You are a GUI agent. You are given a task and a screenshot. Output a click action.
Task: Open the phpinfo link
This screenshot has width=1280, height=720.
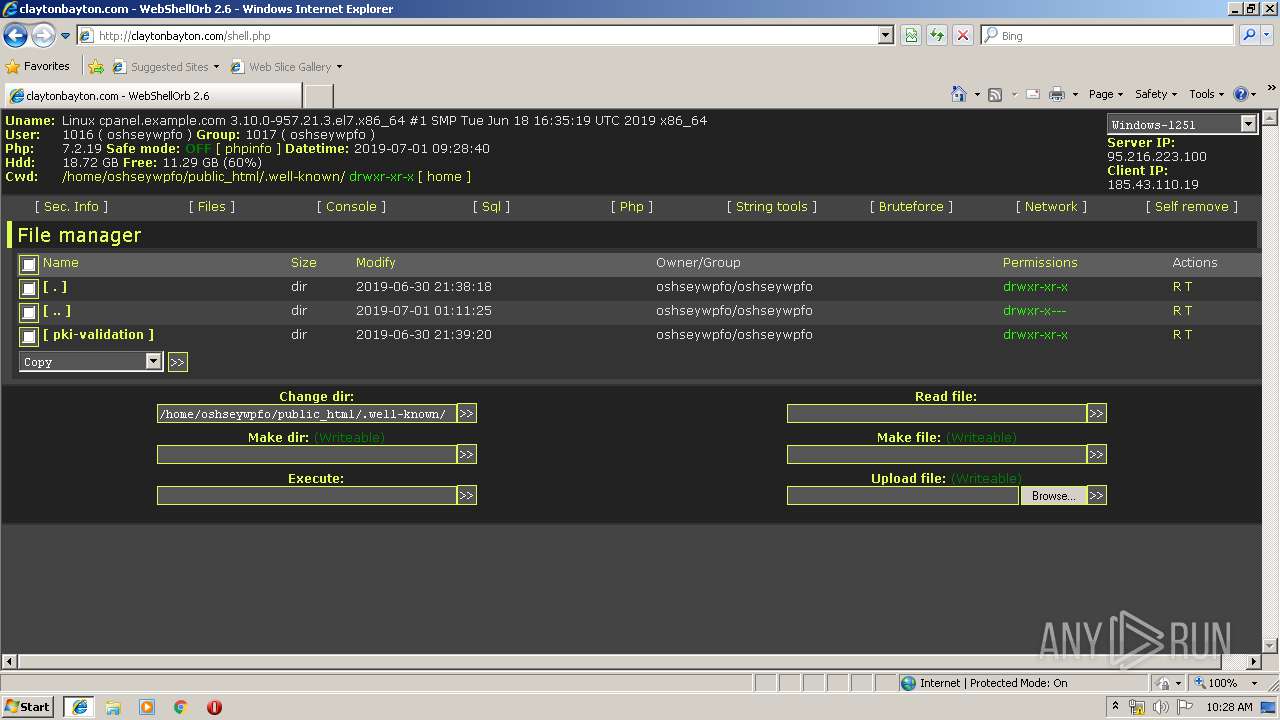(x=248, y=148)
